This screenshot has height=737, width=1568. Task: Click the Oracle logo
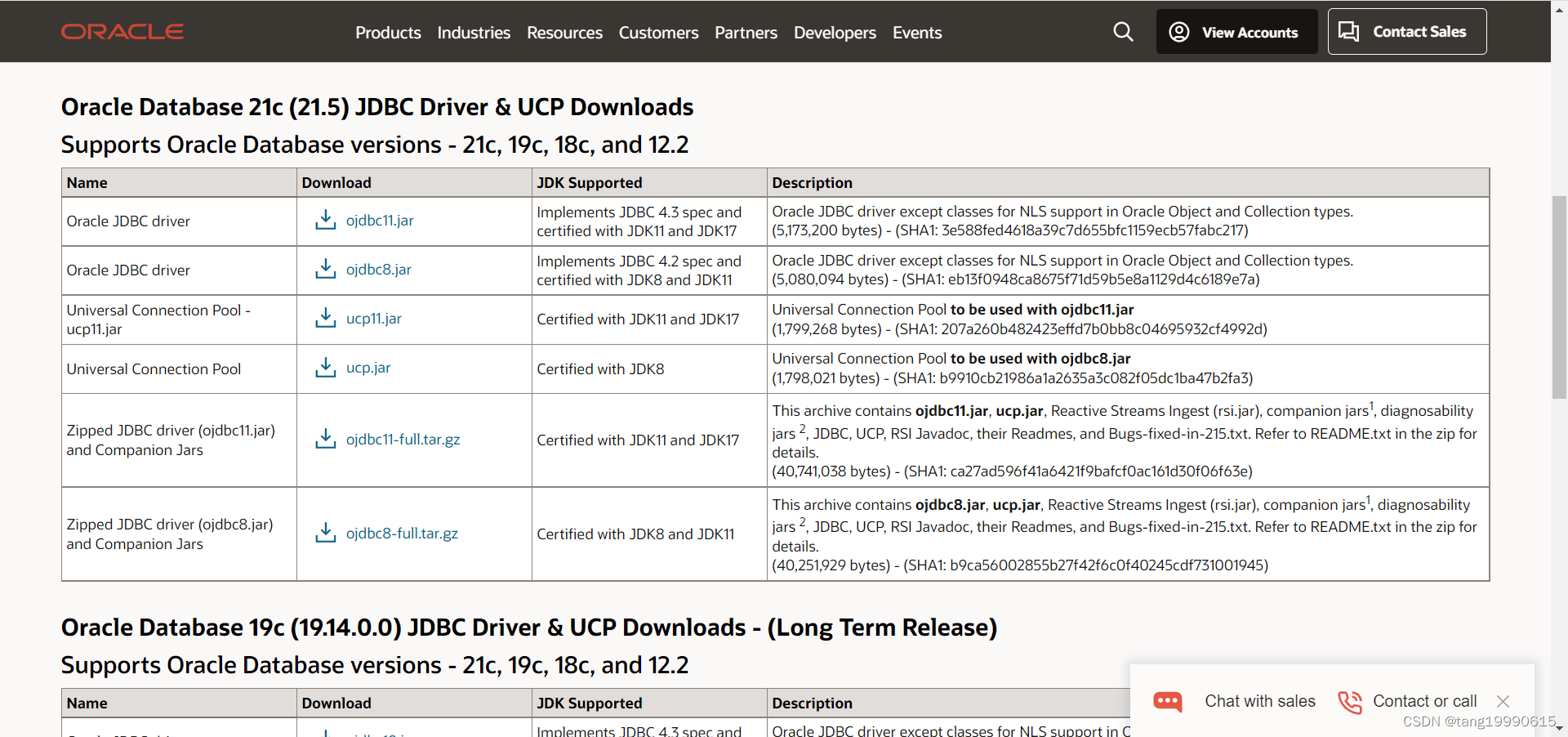coord(122,32)
